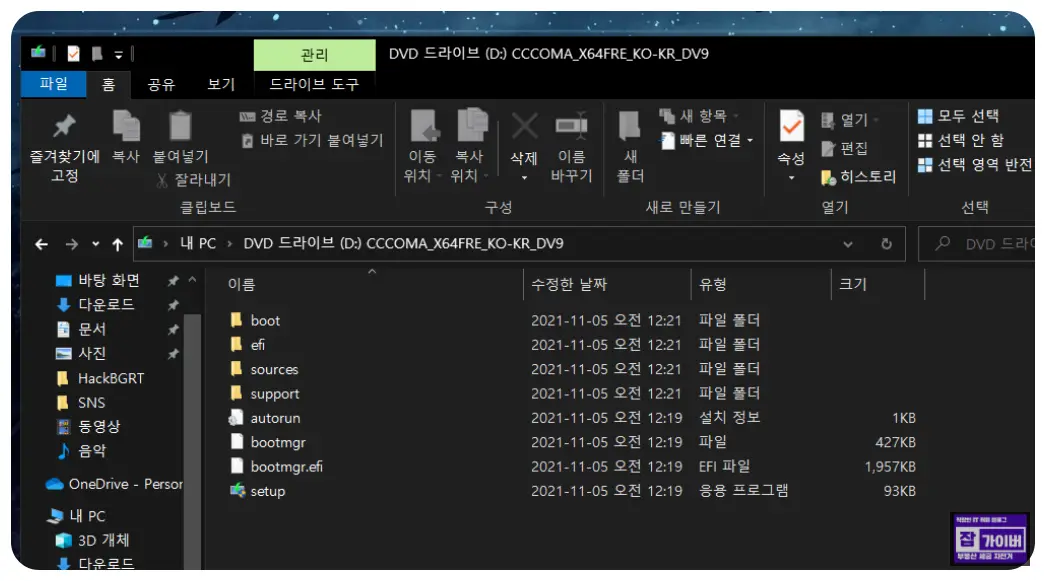Open the File (파일) tab
The image size is (1046, 581).
(53, 84)
